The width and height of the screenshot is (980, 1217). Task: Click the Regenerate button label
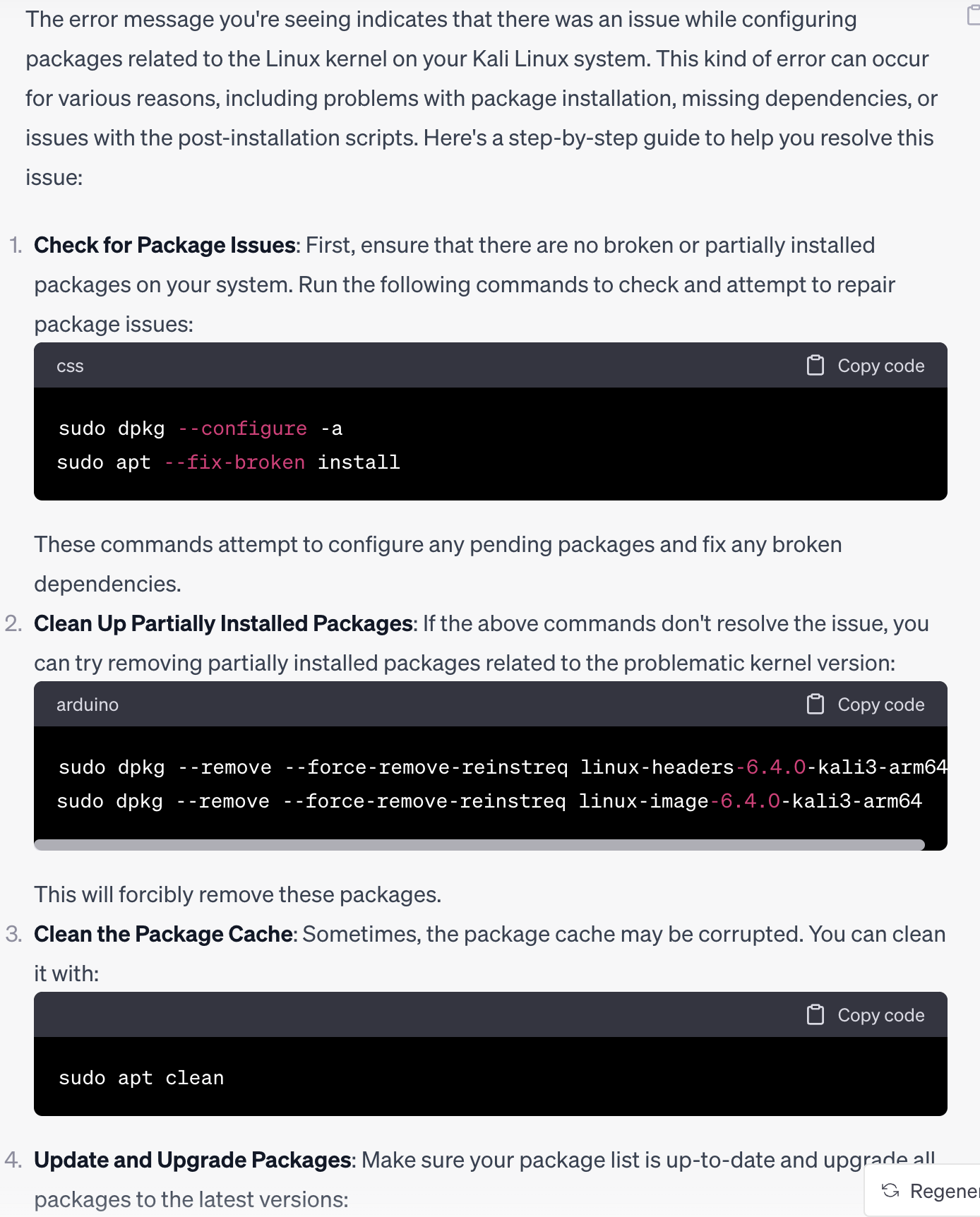pyautogui.click(x=945, y=1191)
